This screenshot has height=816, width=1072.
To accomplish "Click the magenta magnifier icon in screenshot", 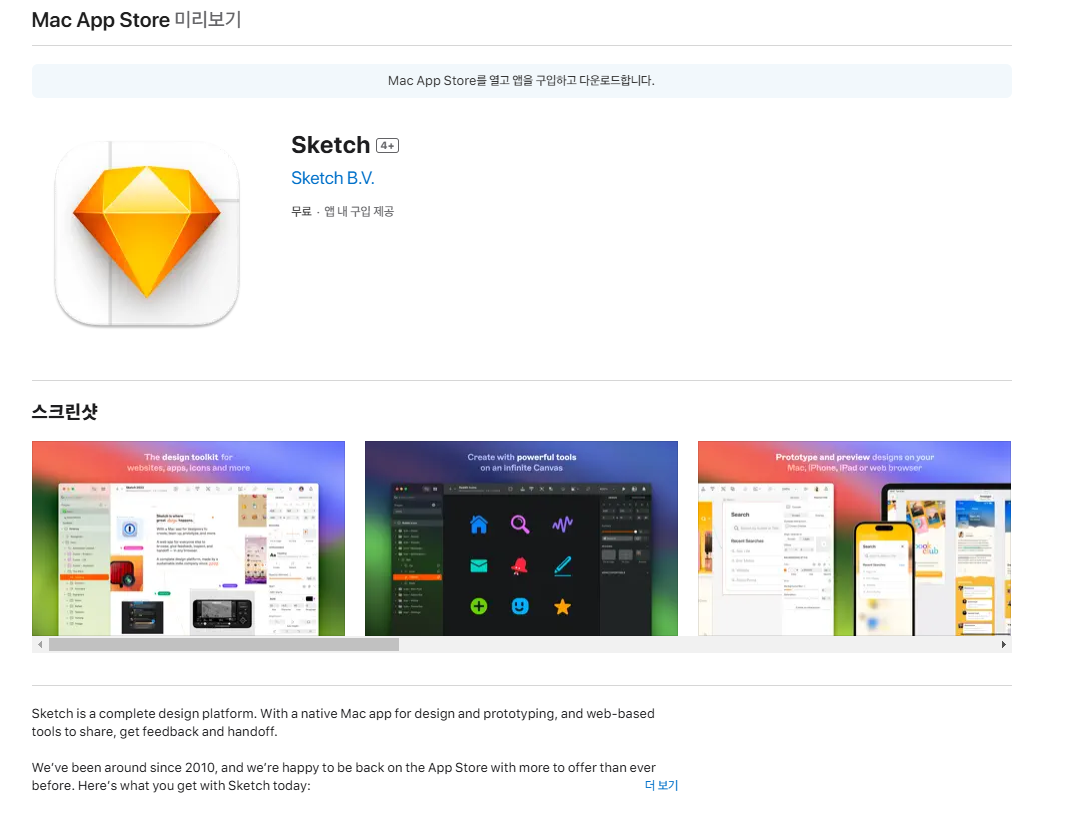I will click(520, 524).
